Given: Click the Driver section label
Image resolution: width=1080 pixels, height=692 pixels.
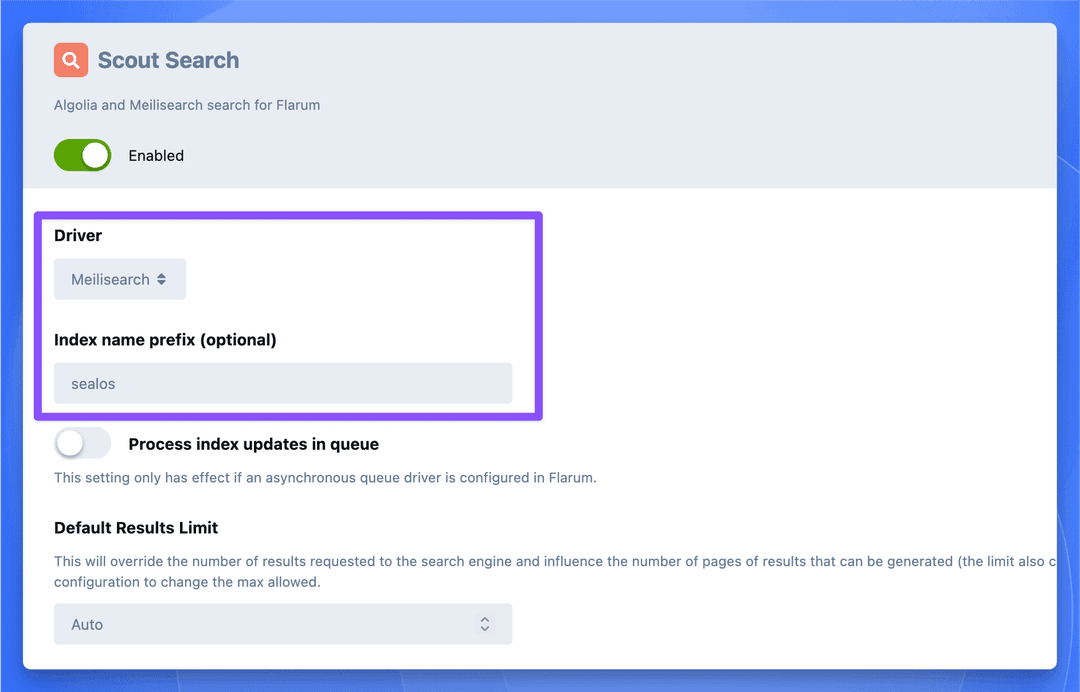Looking at the screenshot, I should (x=77, y=235).
